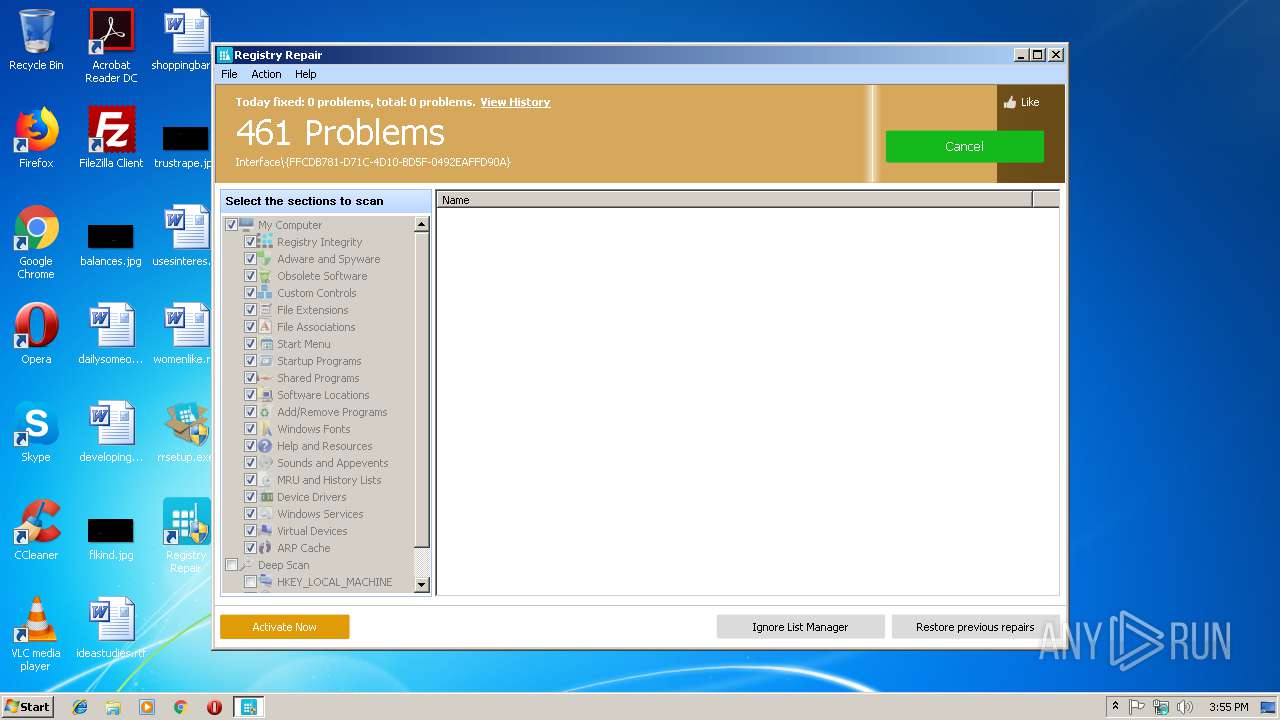
Task: Uncheck the Startup Programs checkbox
Action: (x=250, y=361)
